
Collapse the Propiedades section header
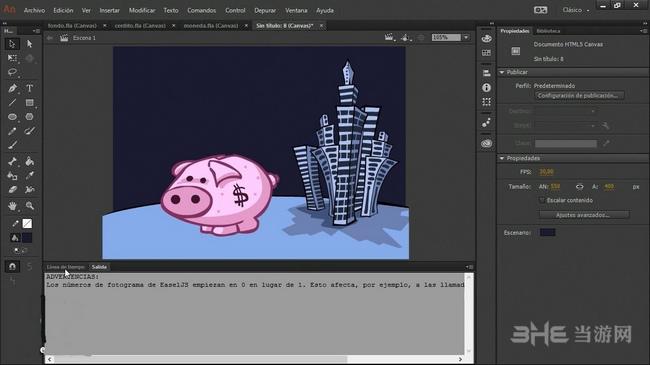coord(502,158)
